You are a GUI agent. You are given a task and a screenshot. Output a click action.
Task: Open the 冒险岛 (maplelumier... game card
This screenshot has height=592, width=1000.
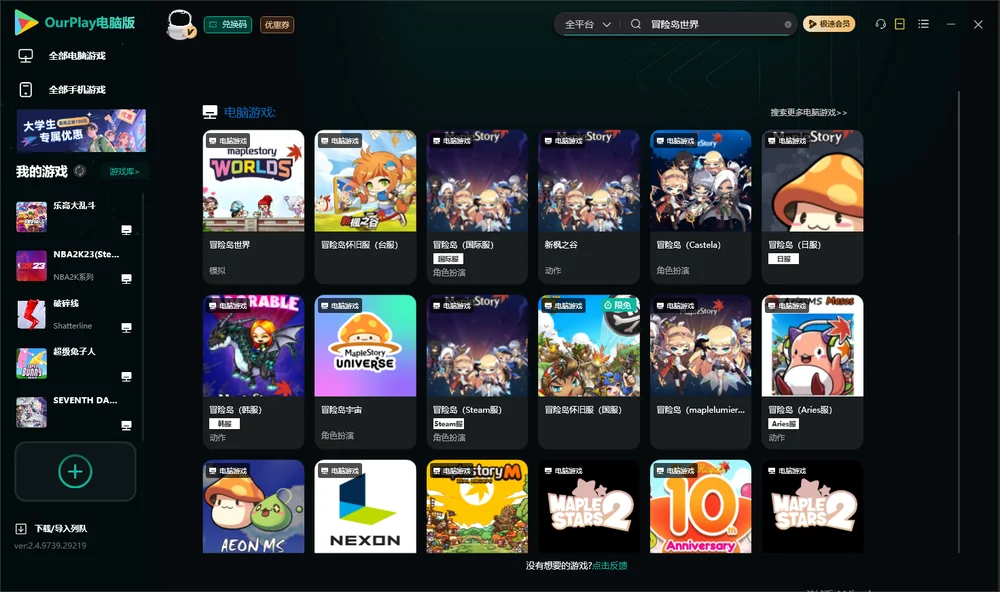pyautogui.click(x=701, y=372)
